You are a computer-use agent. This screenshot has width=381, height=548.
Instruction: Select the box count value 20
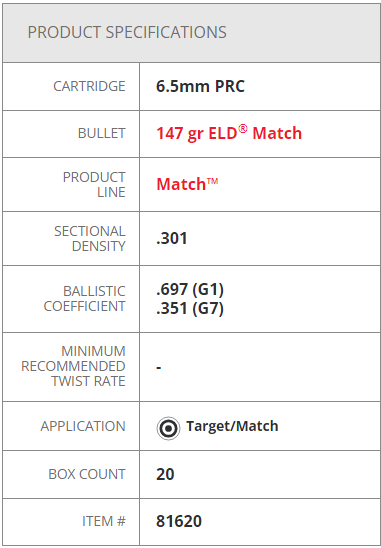[x=165, y=474]
